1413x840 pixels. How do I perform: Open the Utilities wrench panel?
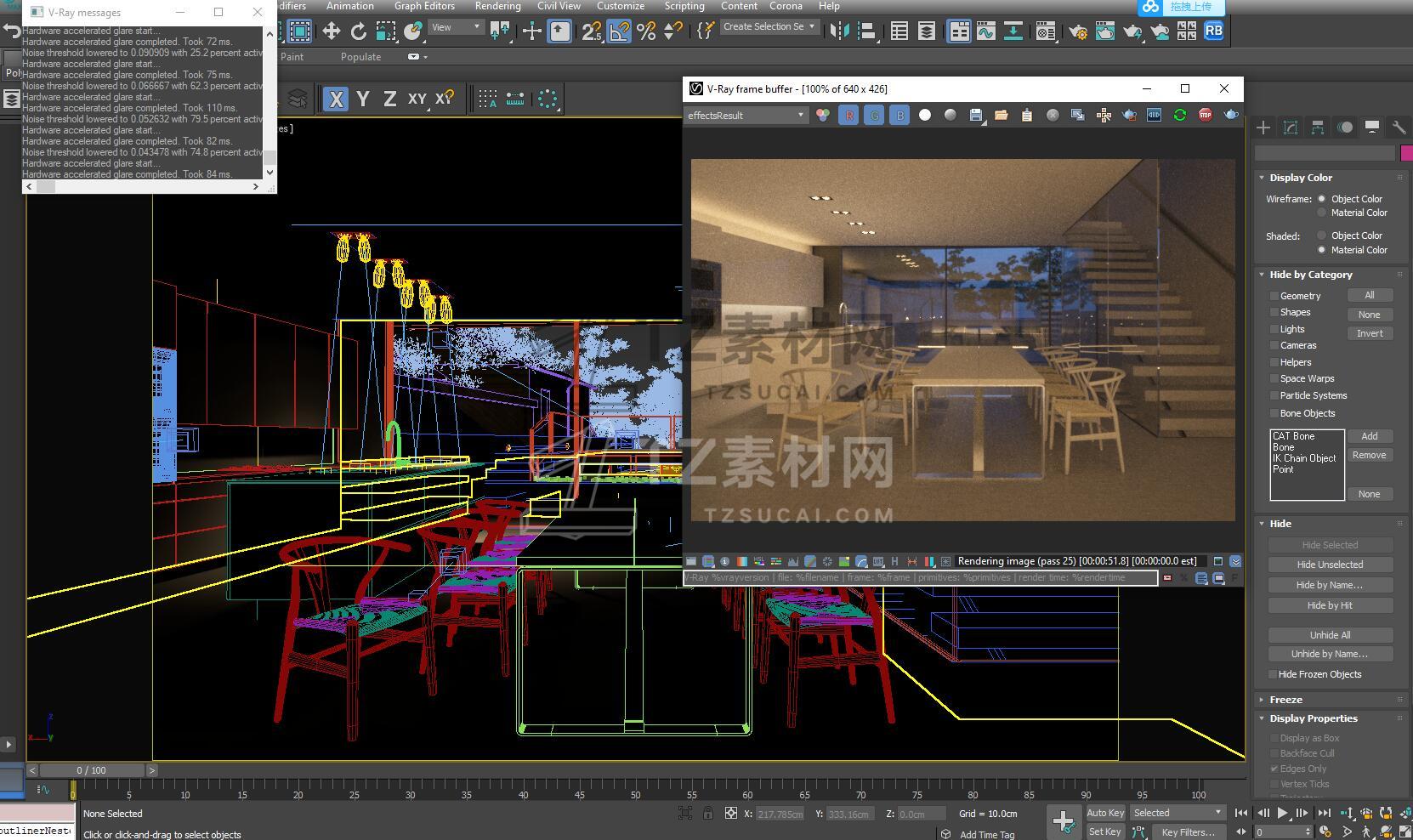point(1398,128)
